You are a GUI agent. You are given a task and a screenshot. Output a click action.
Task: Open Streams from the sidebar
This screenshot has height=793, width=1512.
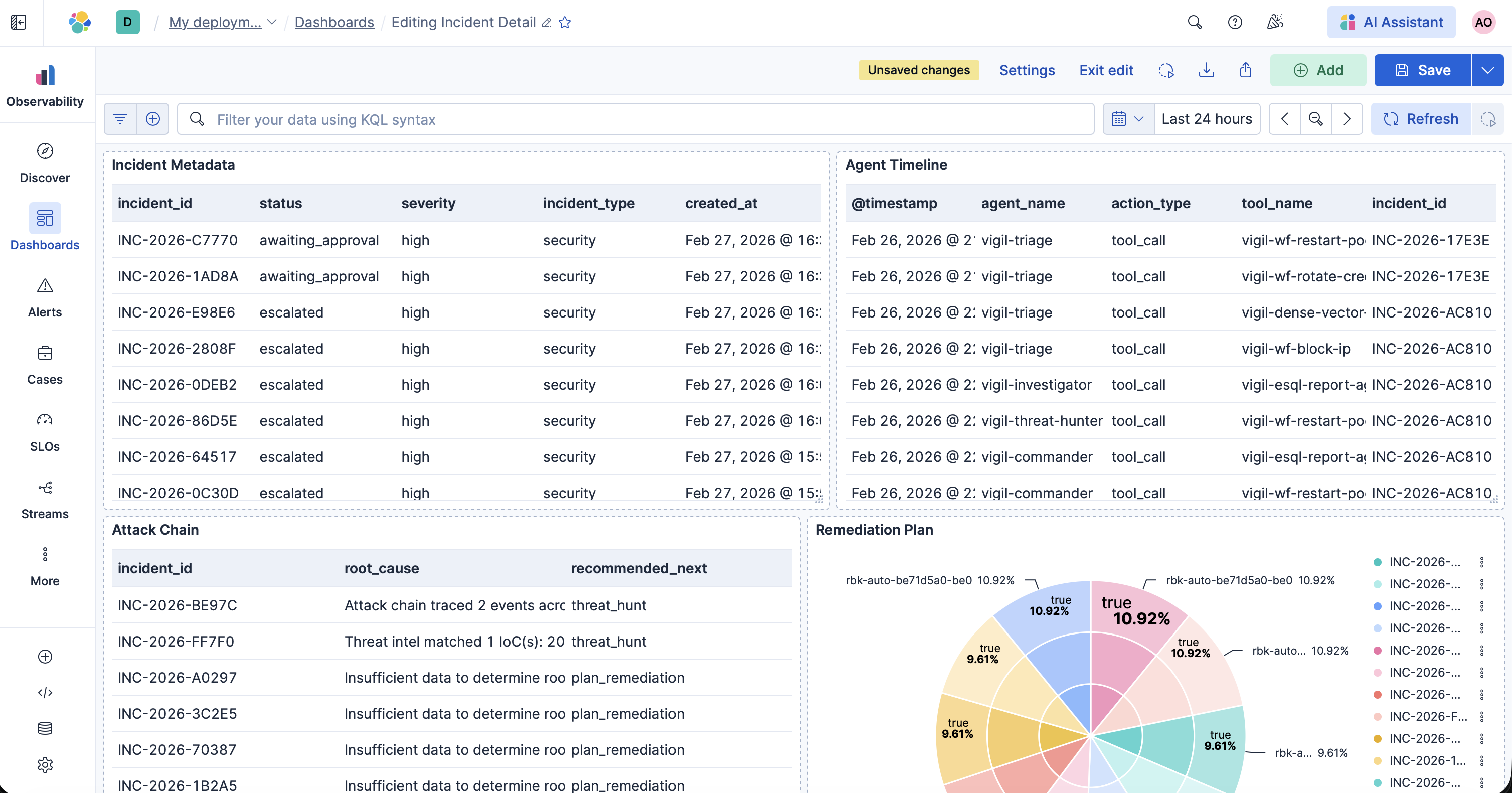point(45,487)
